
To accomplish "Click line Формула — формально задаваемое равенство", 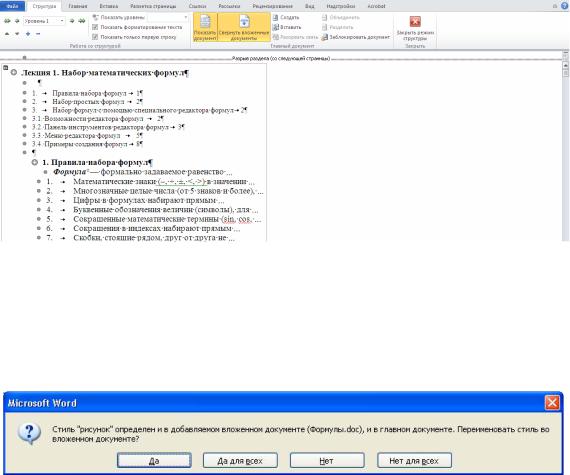I will [x=143, y=172].
